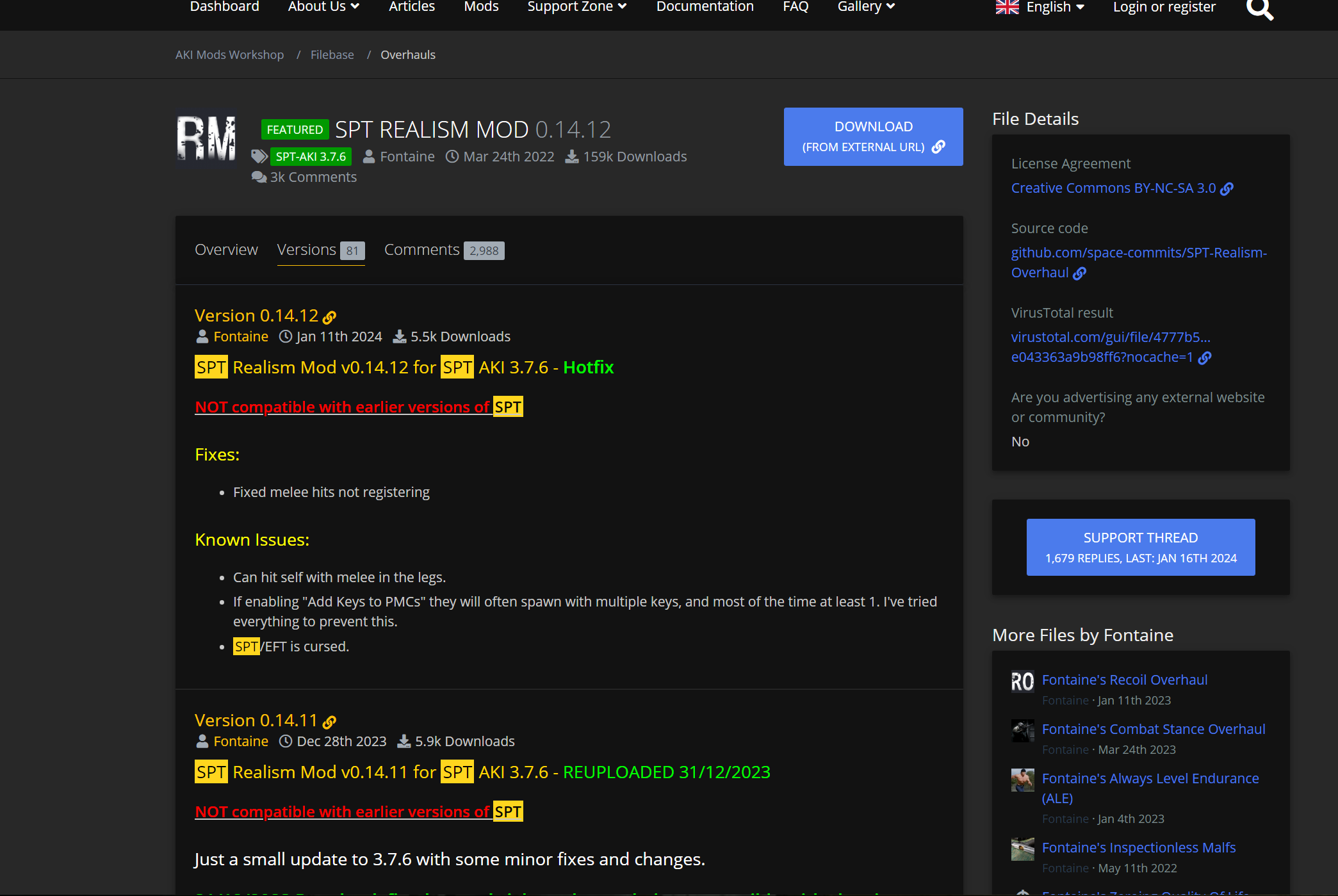Click the Fontaine's Combat Stance Overhaul thumbnail icon
1338x896 pixels.
pyautogui.click(x=1022, y=731)
